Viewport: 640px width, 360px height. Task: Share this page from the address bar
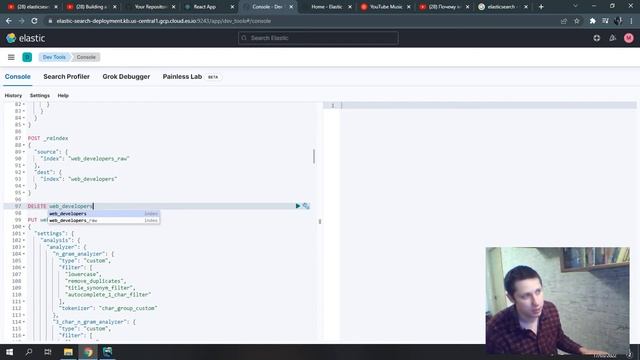point(564,21)
